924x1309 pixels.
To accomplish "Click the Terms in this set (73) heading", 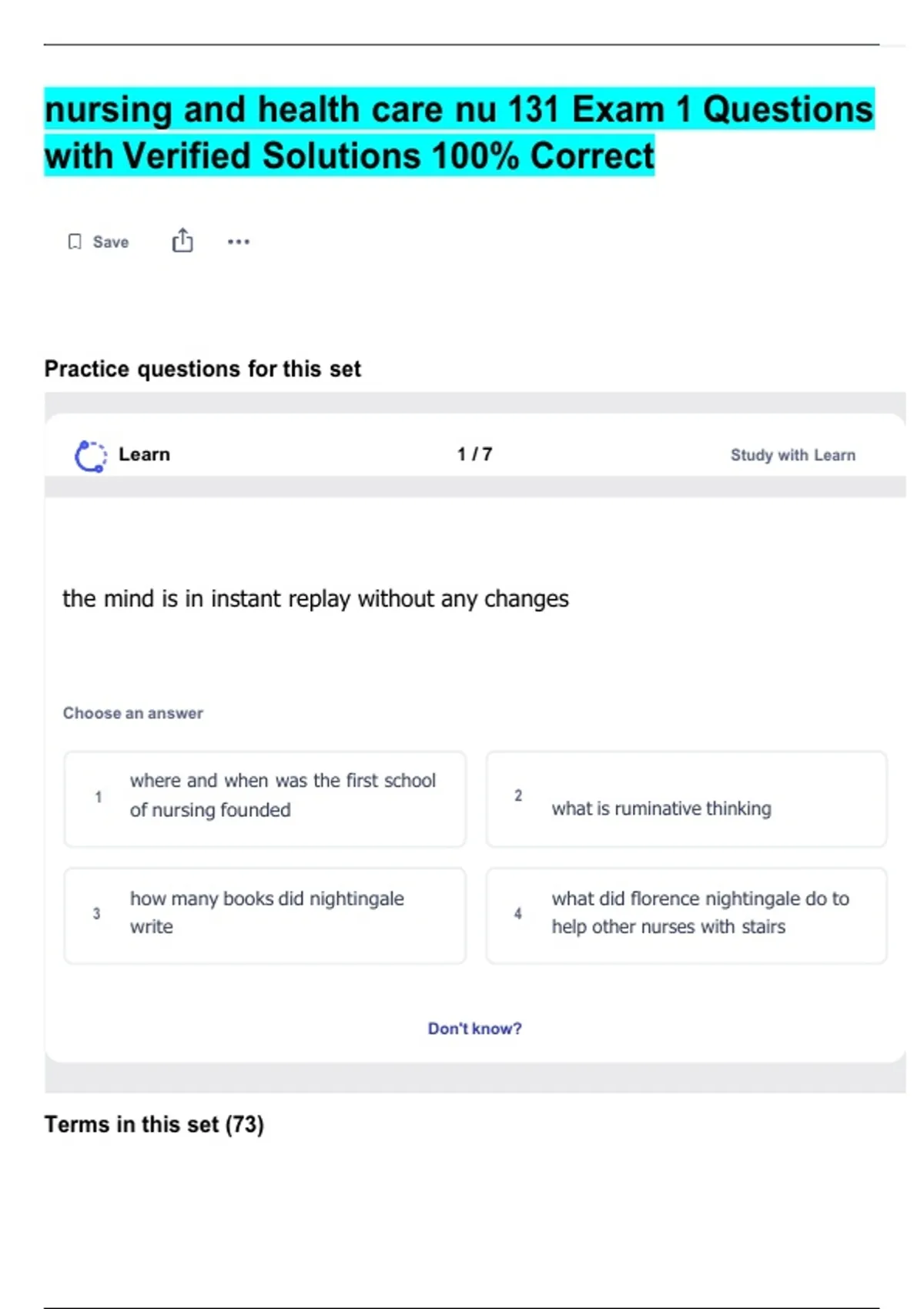I will click(154, 1124).
